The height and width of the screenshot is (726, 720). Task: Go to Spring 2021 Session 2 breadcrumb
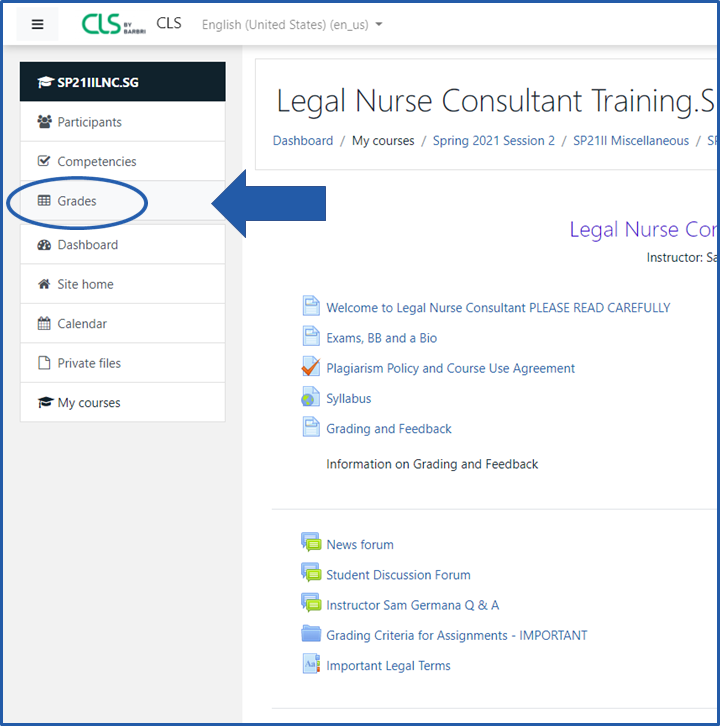(x=493, y=141)
